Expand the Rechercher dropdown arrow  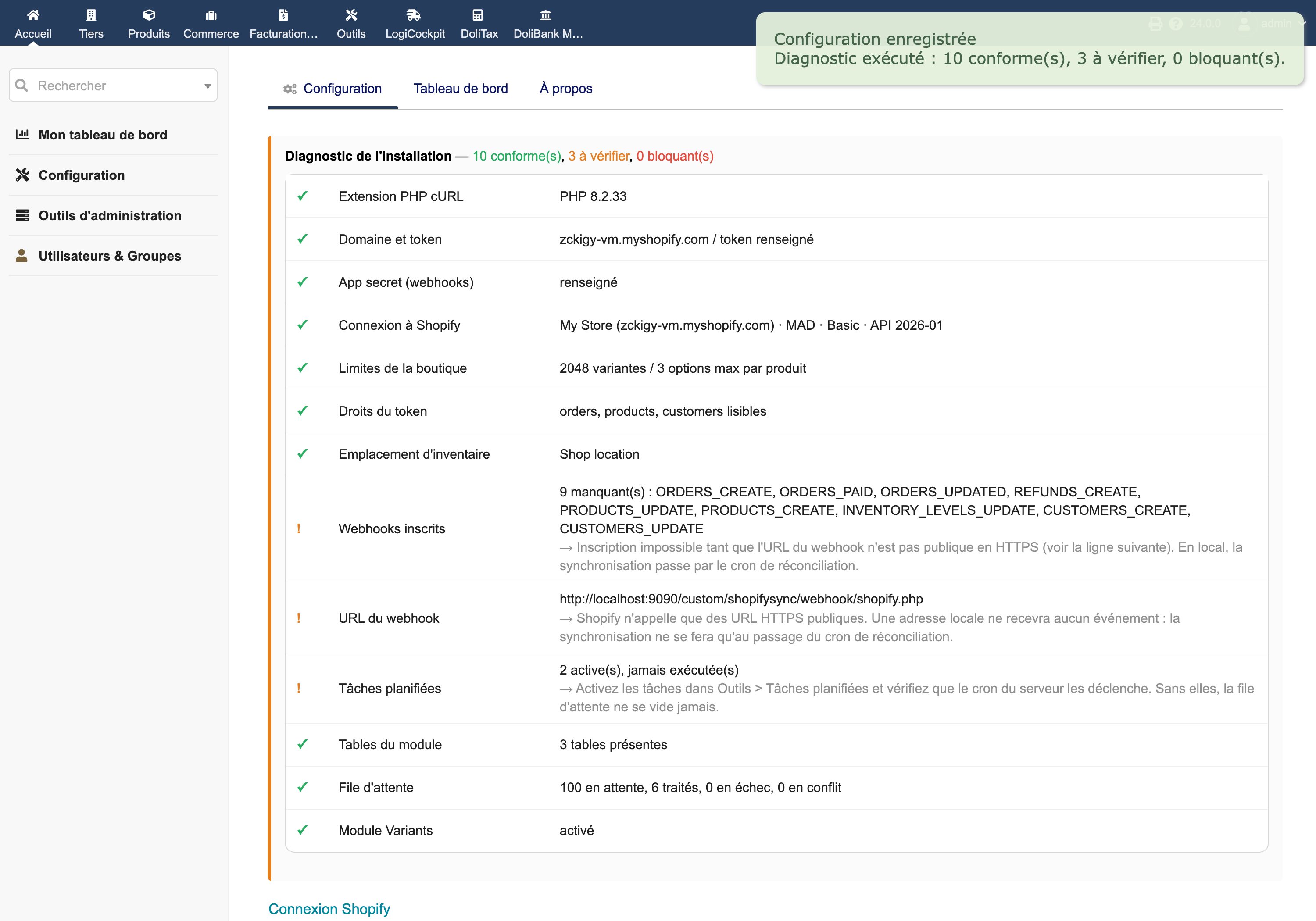coord(207,86)
